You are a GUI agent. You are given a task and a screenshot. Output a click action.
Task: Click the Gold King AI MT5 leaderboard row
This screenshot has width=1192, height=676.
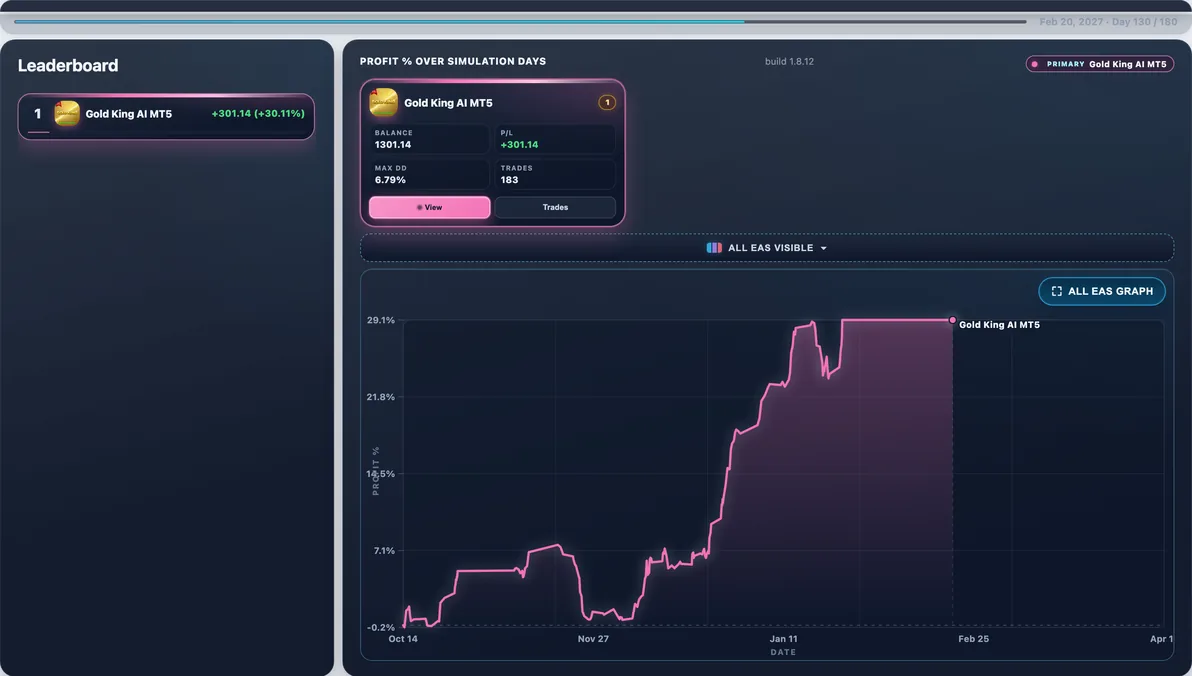pyautogui.click(x=166, y=116)
